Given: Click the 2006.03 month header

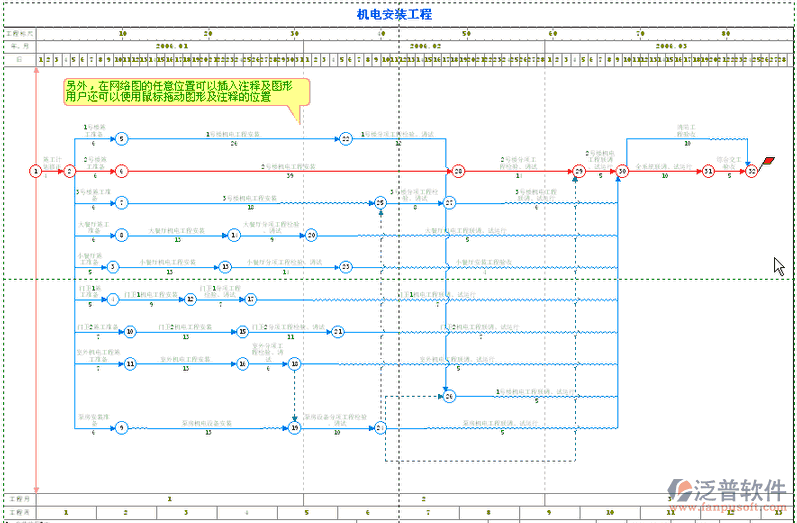Looking at the screenshot, I should (671, 46).
